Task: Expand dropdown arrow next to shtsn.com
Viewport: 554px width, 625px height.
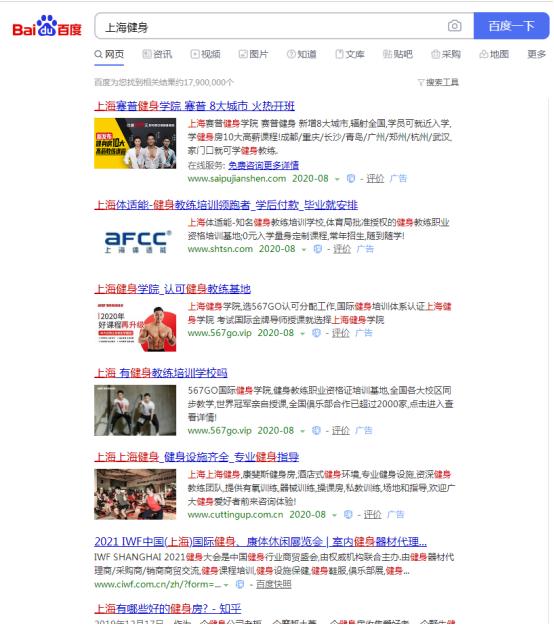Action: point(304,250)
